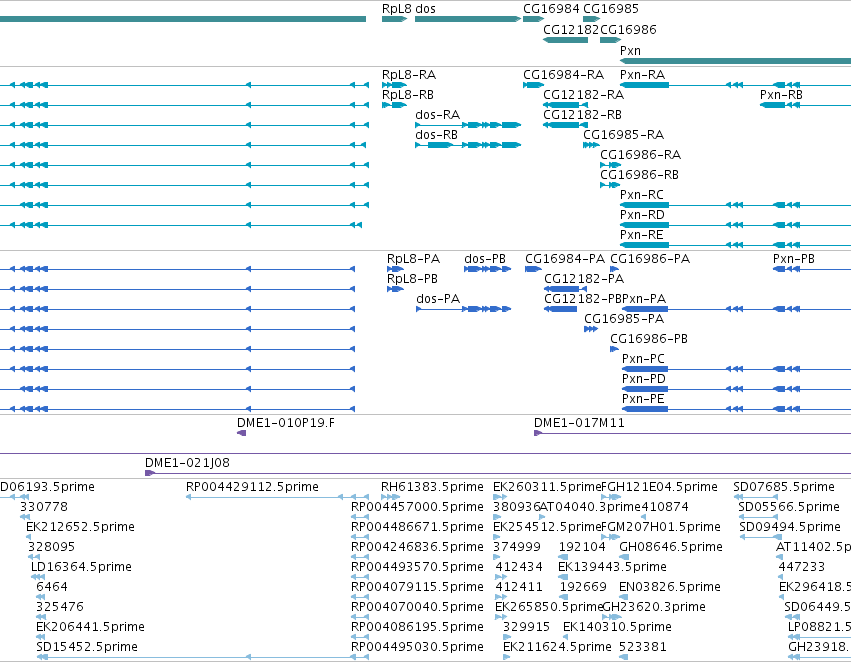Select the 330778 feature label

point(44,507)
